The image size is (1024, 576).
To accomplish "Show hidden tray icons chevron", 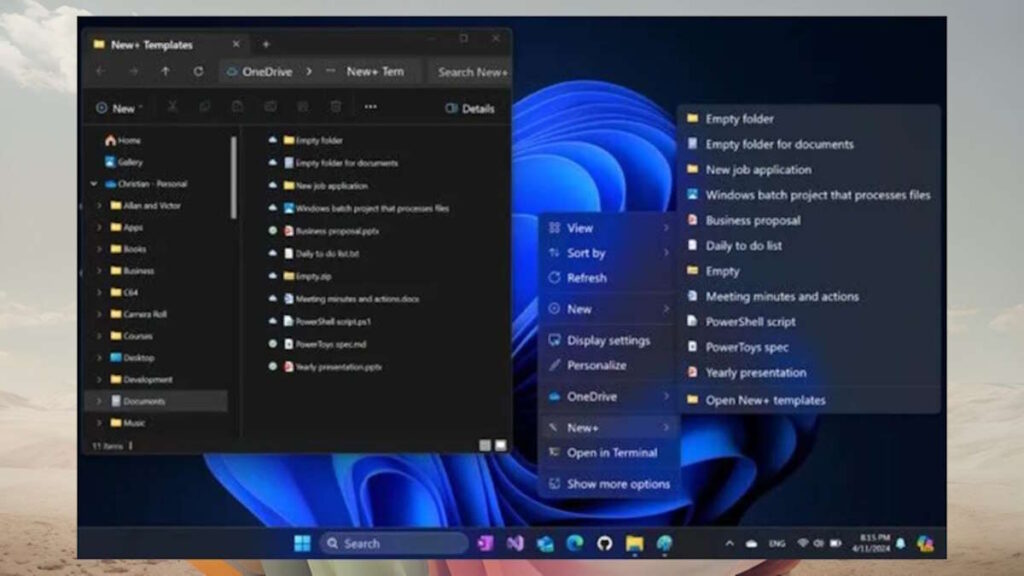I will 729,543.
